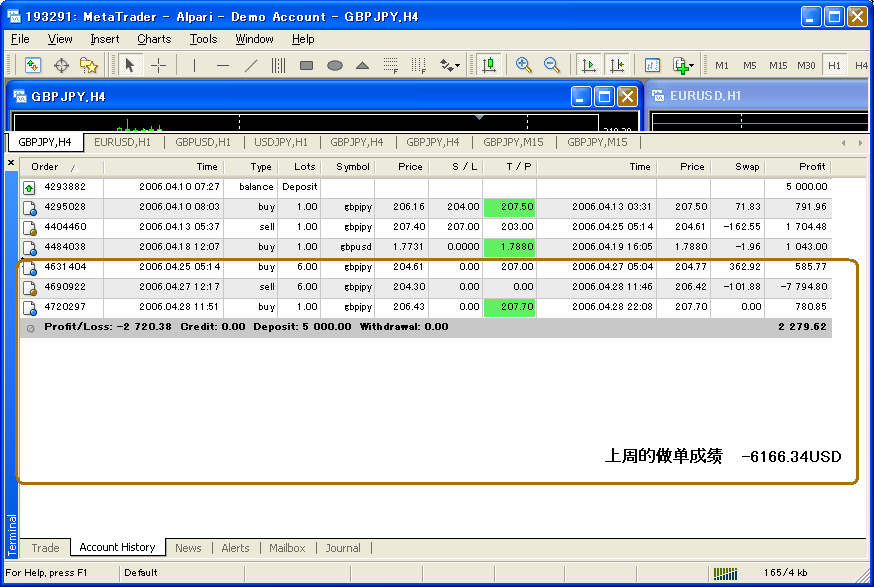Viewport: 874px width, 587px height.
Task: Switch to M1 timeframe
Action: pyautogui.click(x=722, y=65)
